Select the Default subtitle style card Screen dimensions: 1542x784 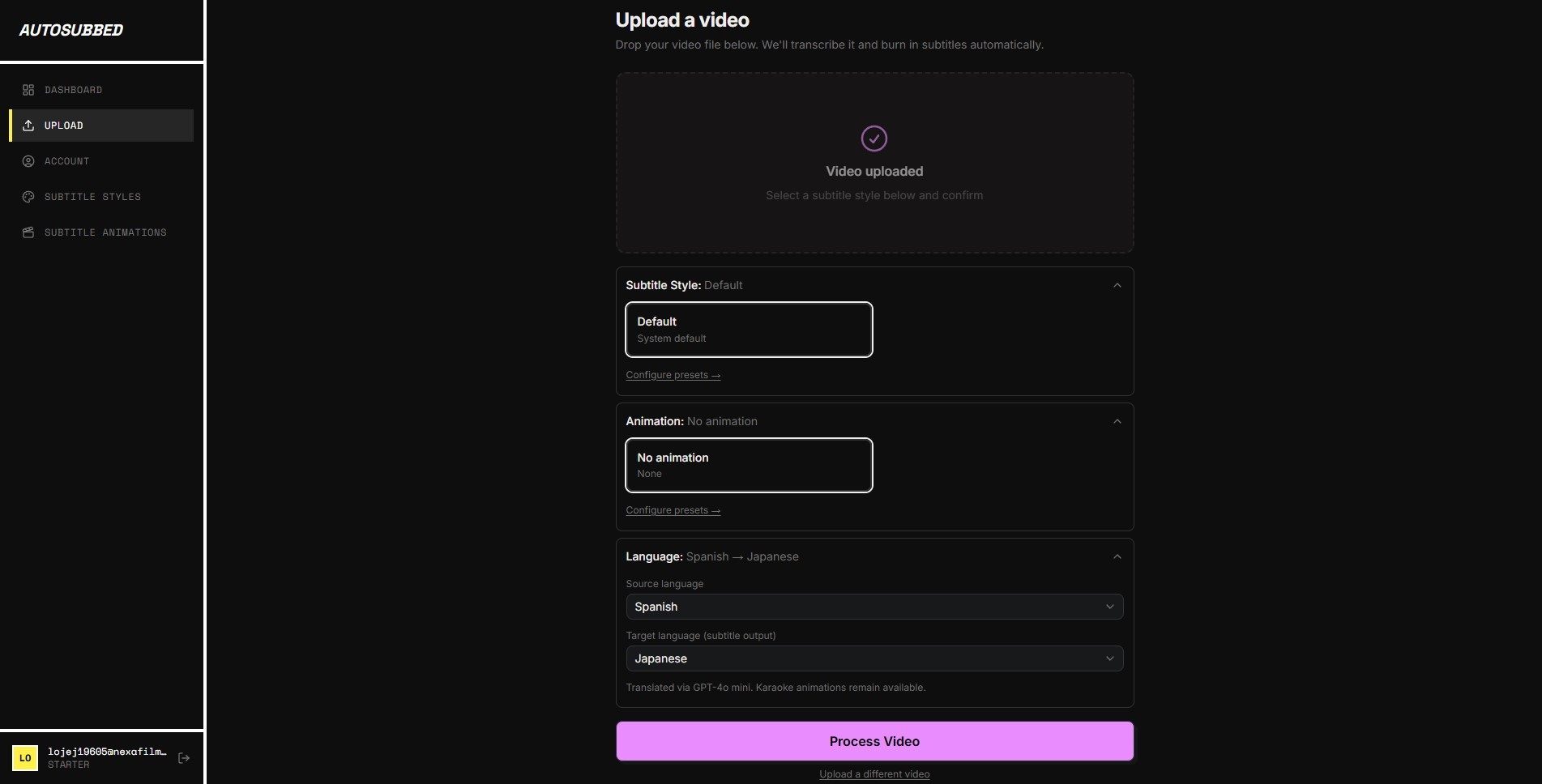748,330
